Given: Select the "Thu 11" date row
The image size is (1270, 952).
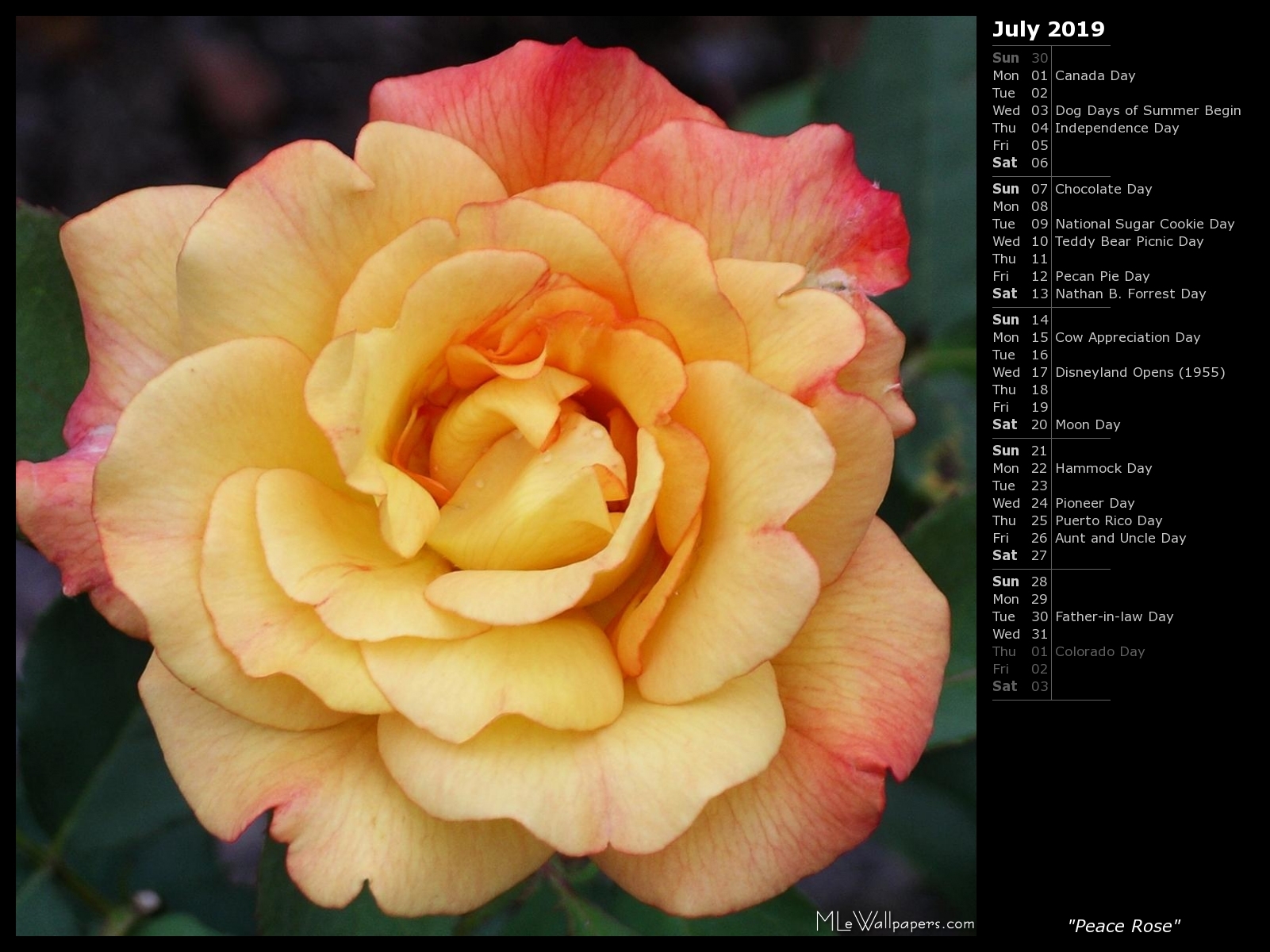Looking at the screenshot, I should tap(1020, 259).
